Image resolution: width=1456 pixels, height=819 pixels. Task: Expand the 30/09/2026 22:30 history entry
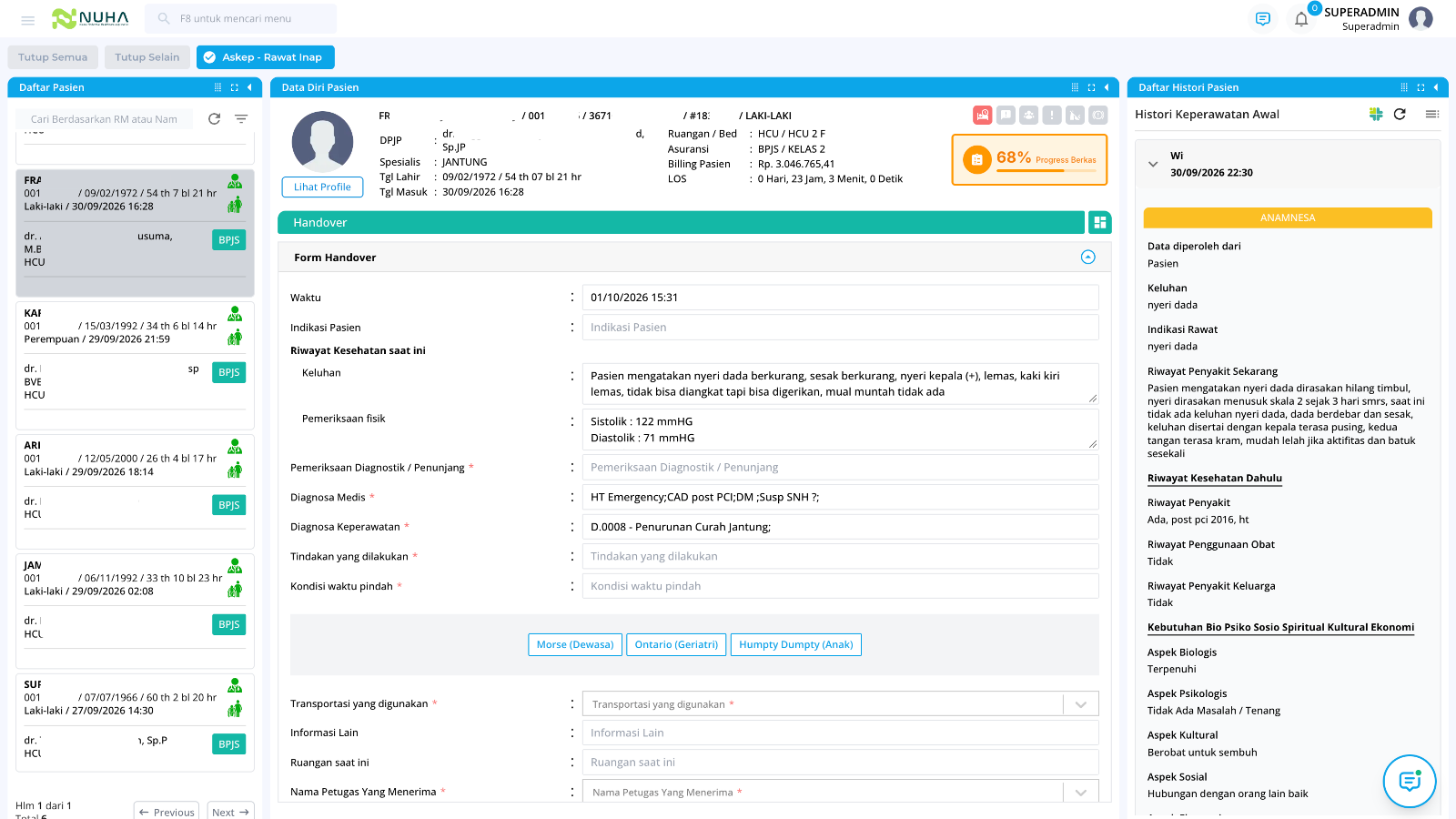point(1153,165)
